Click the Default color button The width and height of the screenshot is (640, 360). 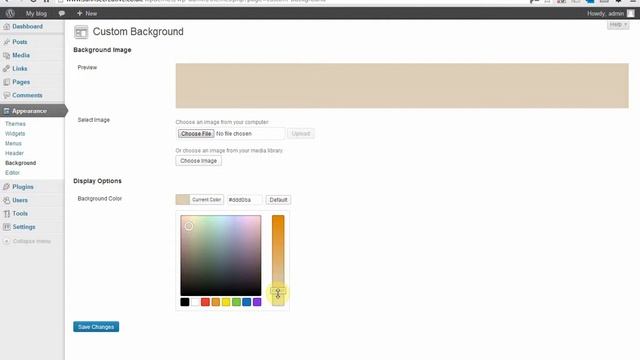click(x=278, y=200)
